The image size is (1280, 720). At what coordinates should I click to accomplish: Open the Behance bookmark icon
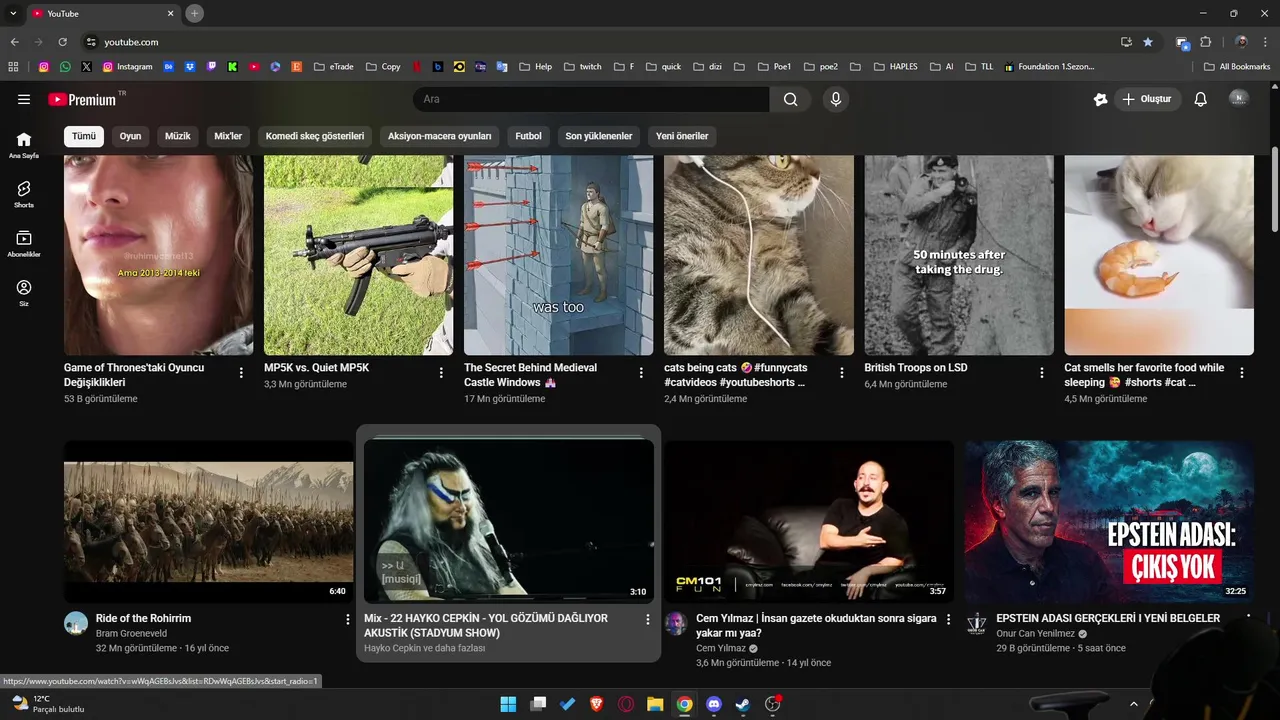[x=169, y=67]
